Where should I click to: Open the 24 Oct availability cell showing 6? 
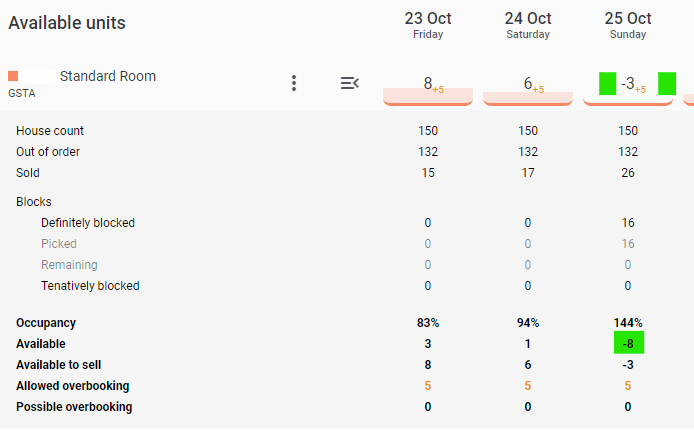[528, 88]
